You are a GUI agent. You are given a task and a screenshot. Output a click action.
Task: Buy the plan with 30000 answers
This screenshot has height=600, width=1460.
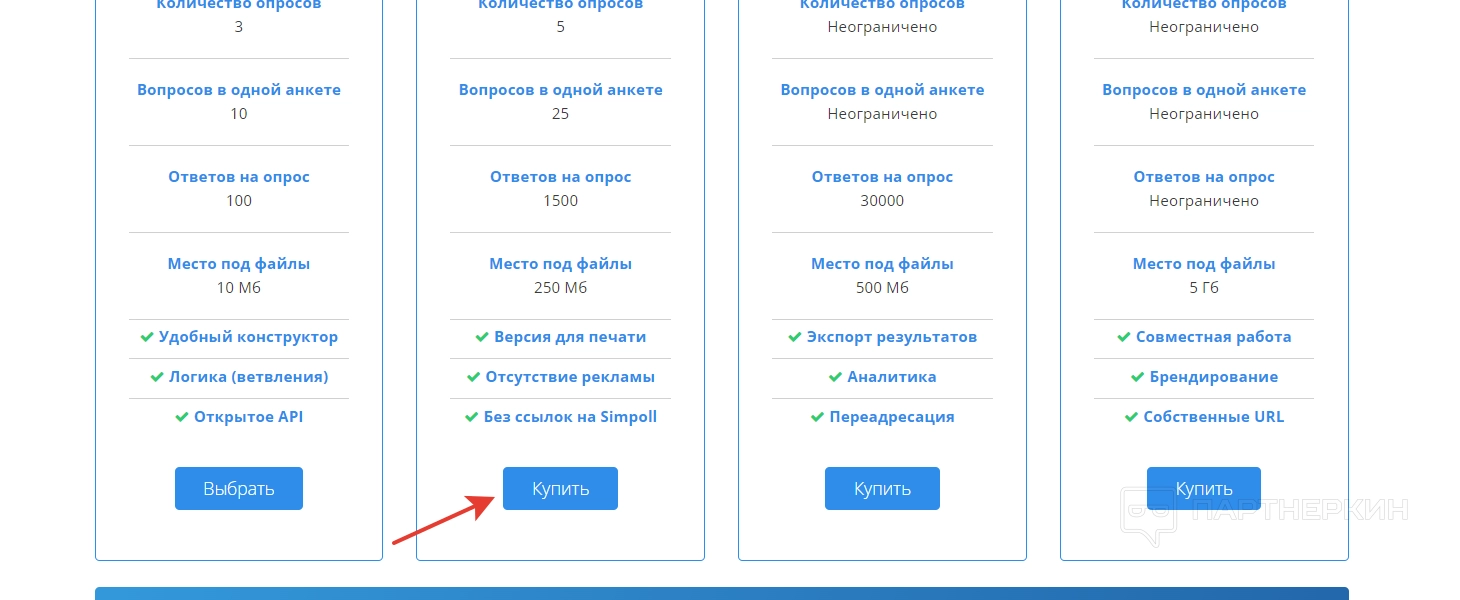pyautogui.click(x=882, y=489)
